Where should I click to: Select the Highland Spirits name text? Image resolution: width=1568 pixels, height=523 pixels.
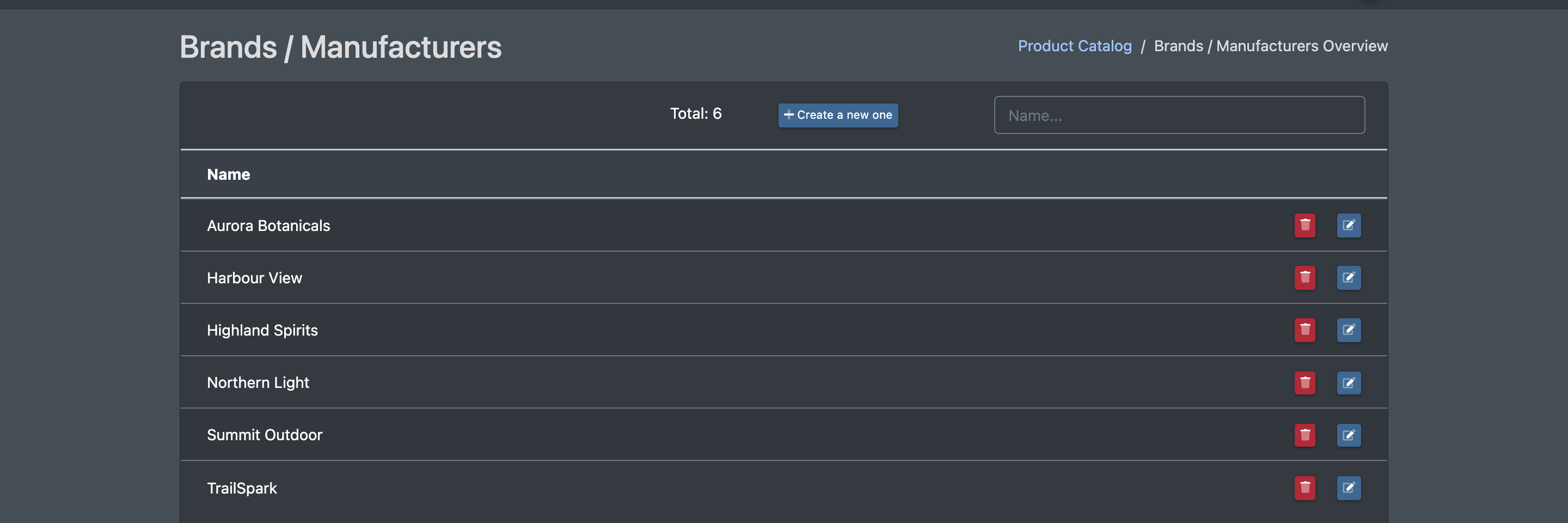pyautogui.click(x=262, y=331)
